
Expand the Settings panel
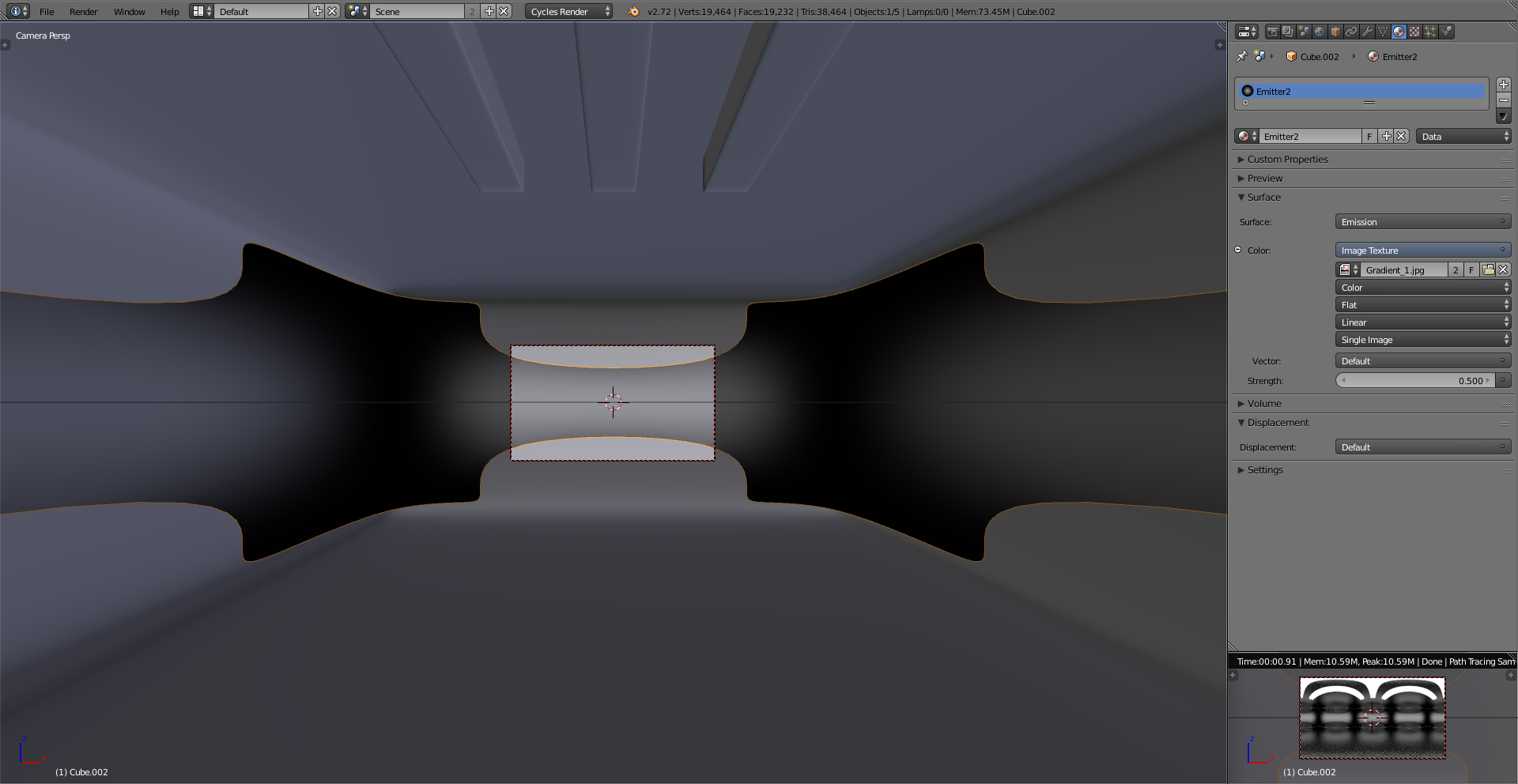(1265, 469)
